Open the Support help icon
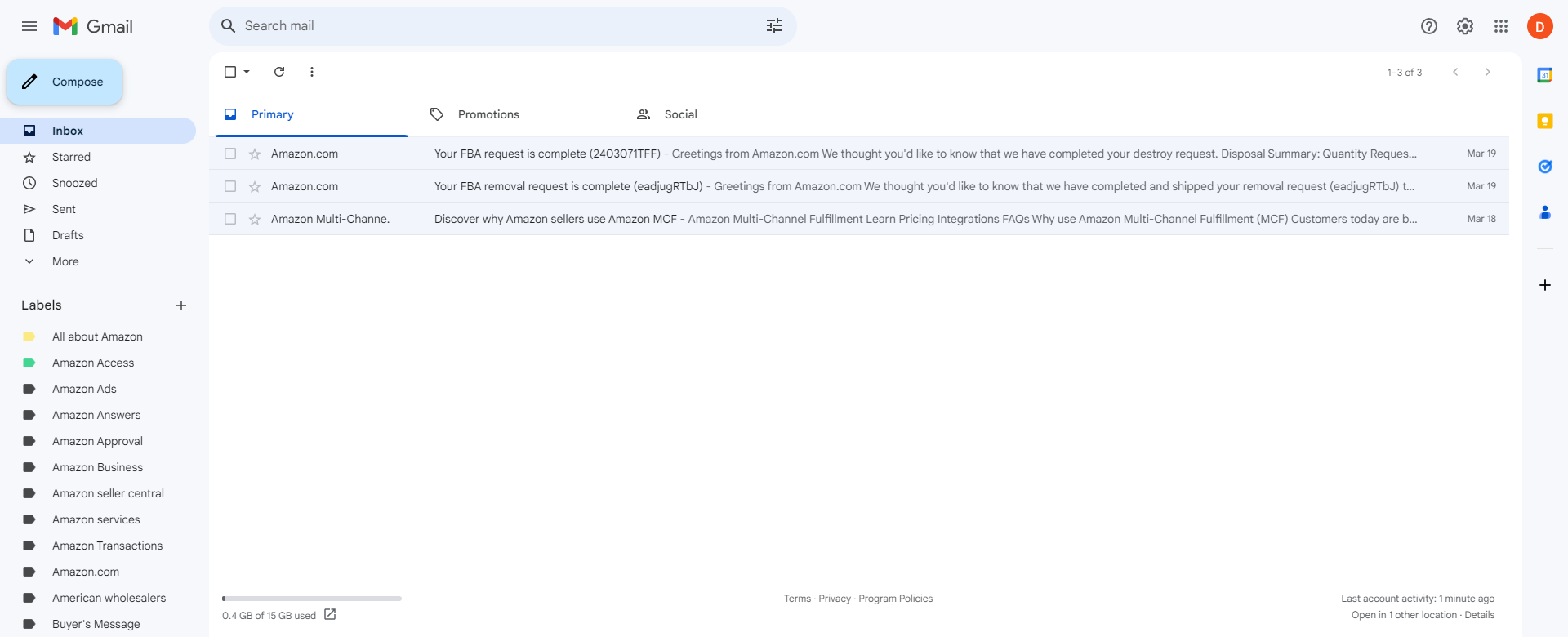Screen dimensions: 1568x637 [1429, 26]
